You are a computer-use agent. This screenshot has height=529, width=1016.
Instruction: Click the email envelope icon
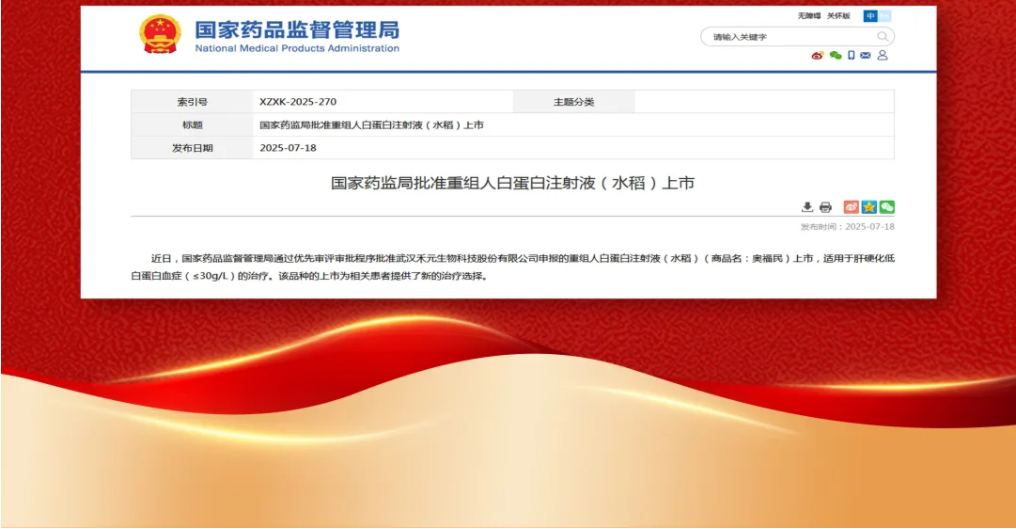tap(865, 56)
